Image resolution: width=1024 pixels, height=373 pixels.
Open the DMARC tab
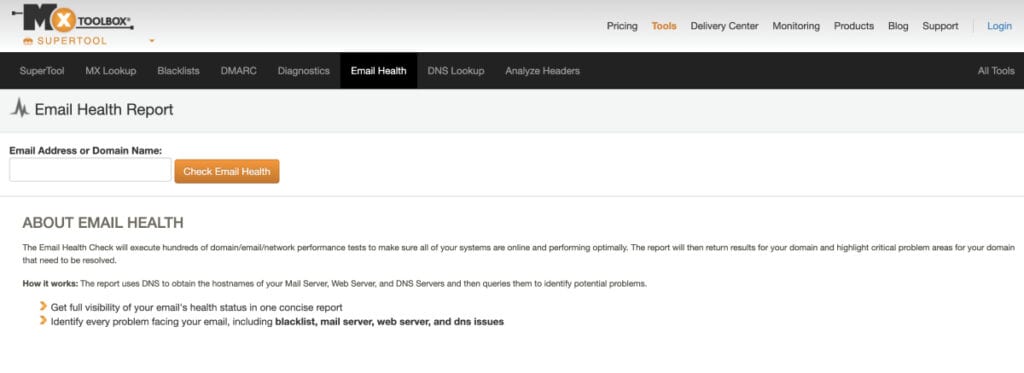point(238,71)
